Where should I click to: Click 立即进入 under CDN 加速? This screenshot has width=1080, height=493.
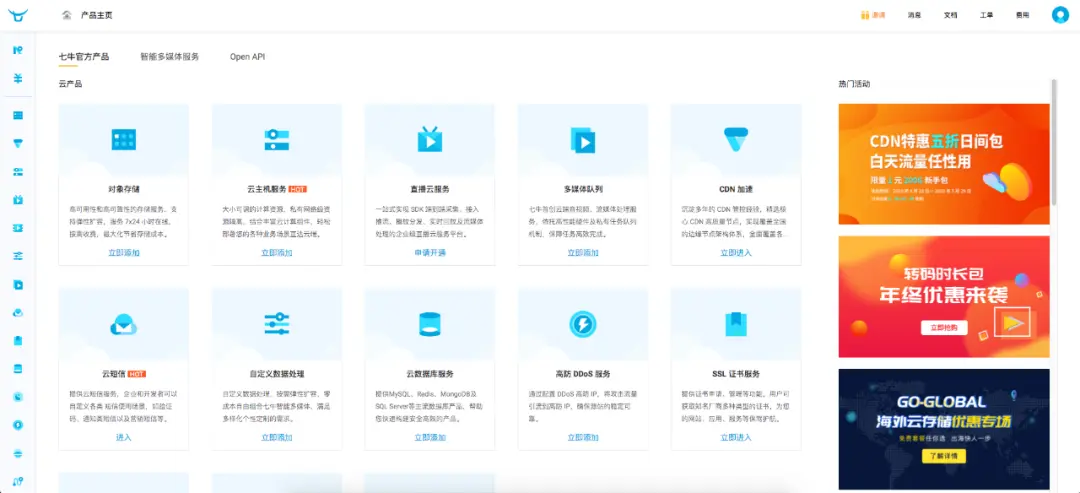736,253
